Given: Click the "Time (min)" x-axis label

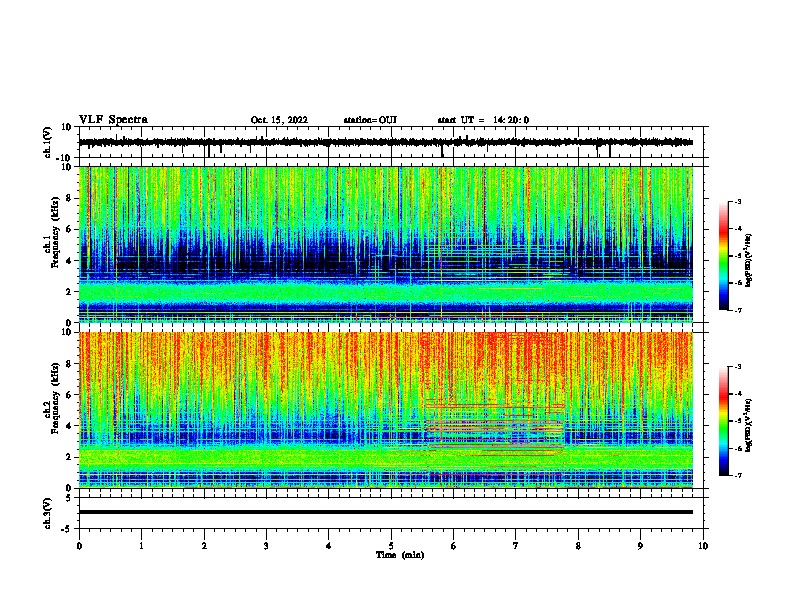Looking at the screenshot, I should (x=400, y=555).
